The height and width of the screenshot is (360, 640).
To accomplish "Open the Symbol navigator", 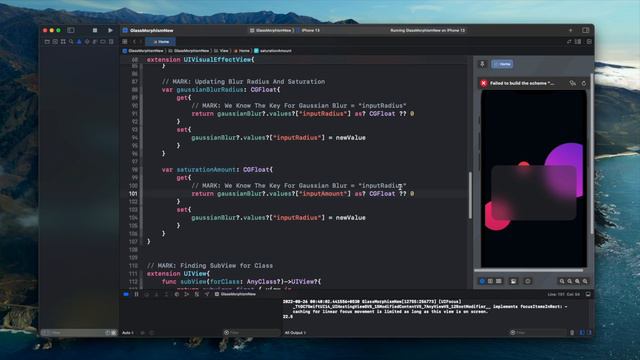I will point(63,42).
